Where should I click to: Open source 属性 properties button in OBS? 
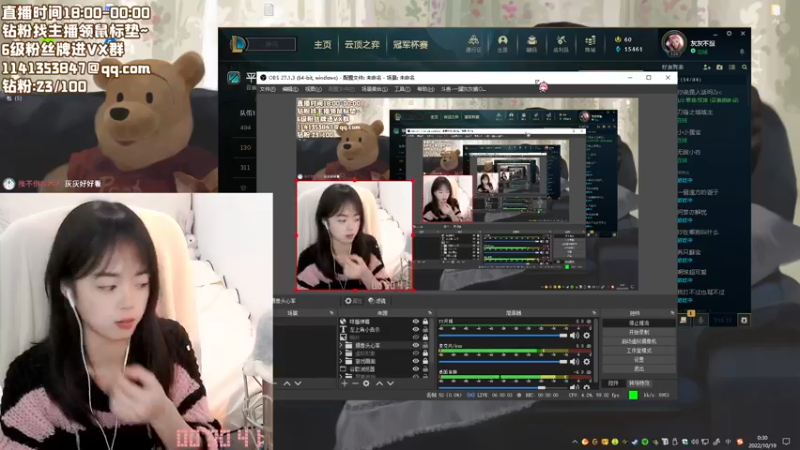[353, 301]
